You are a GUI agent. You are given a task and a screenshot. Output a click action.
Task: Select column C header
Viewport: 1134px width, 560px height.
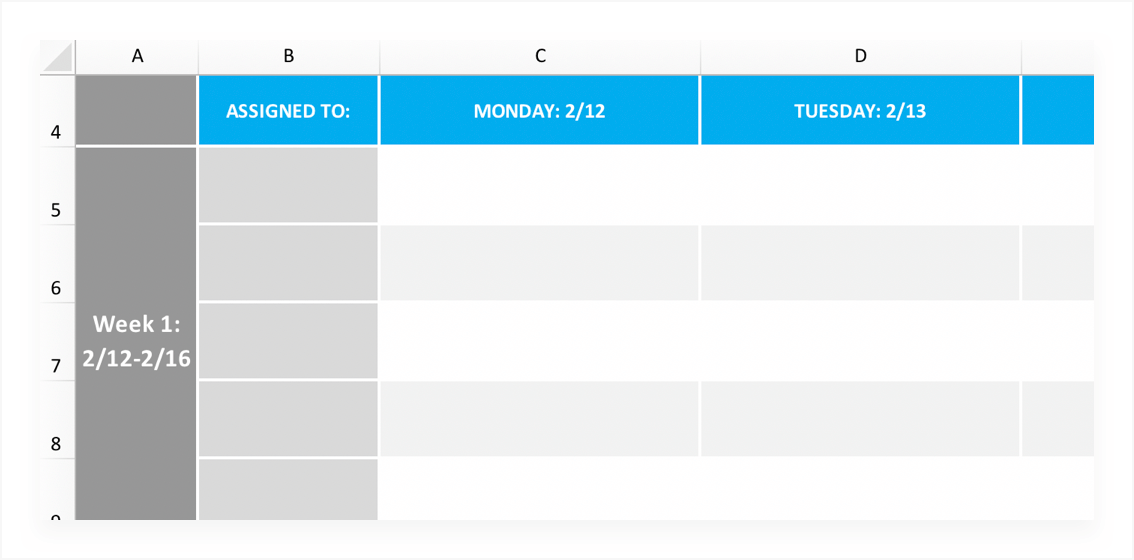pyautogui.click(x=540, y=57)
